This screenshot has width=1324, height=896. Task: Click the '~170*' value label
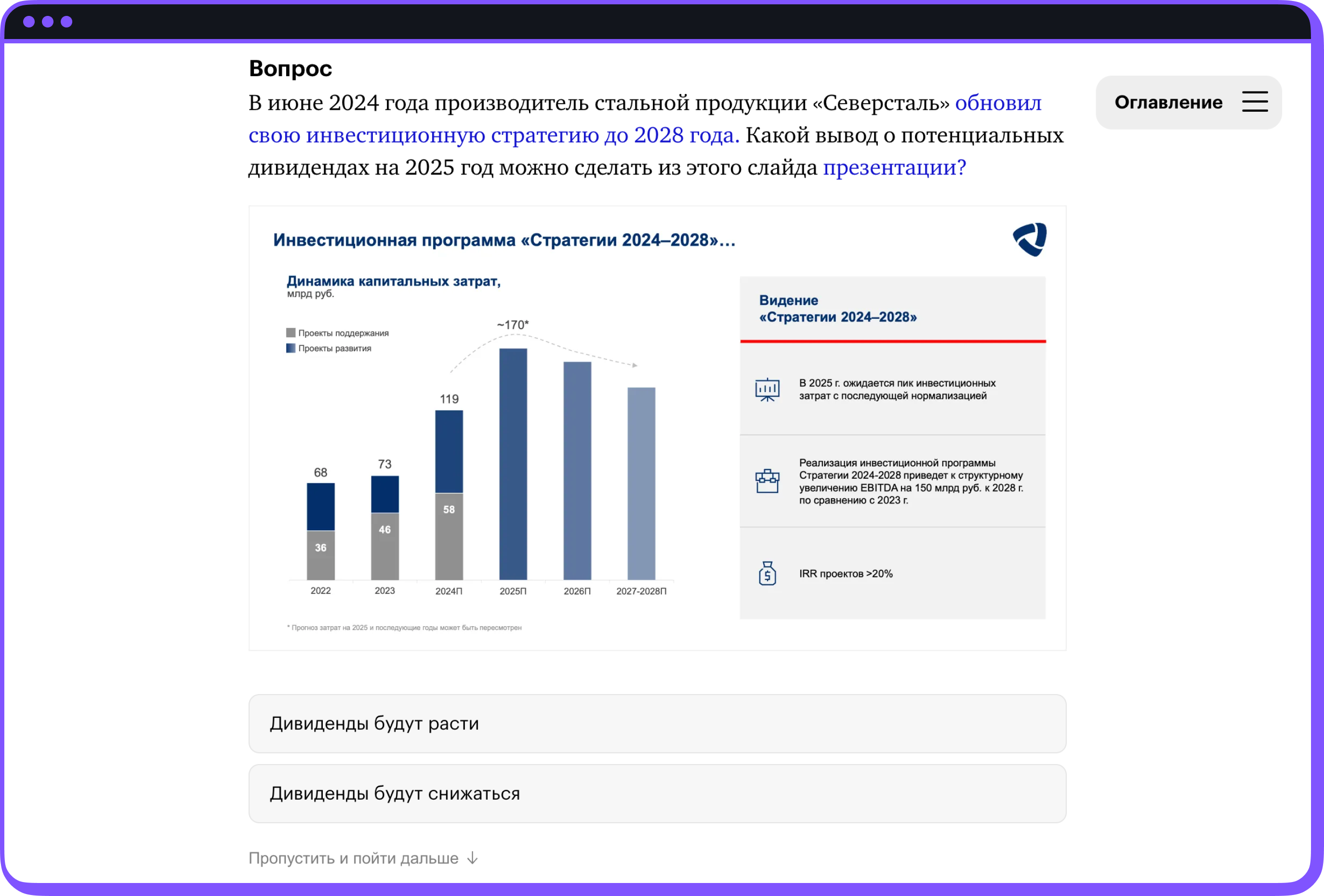pyautogui.click(x=513, y=325)
